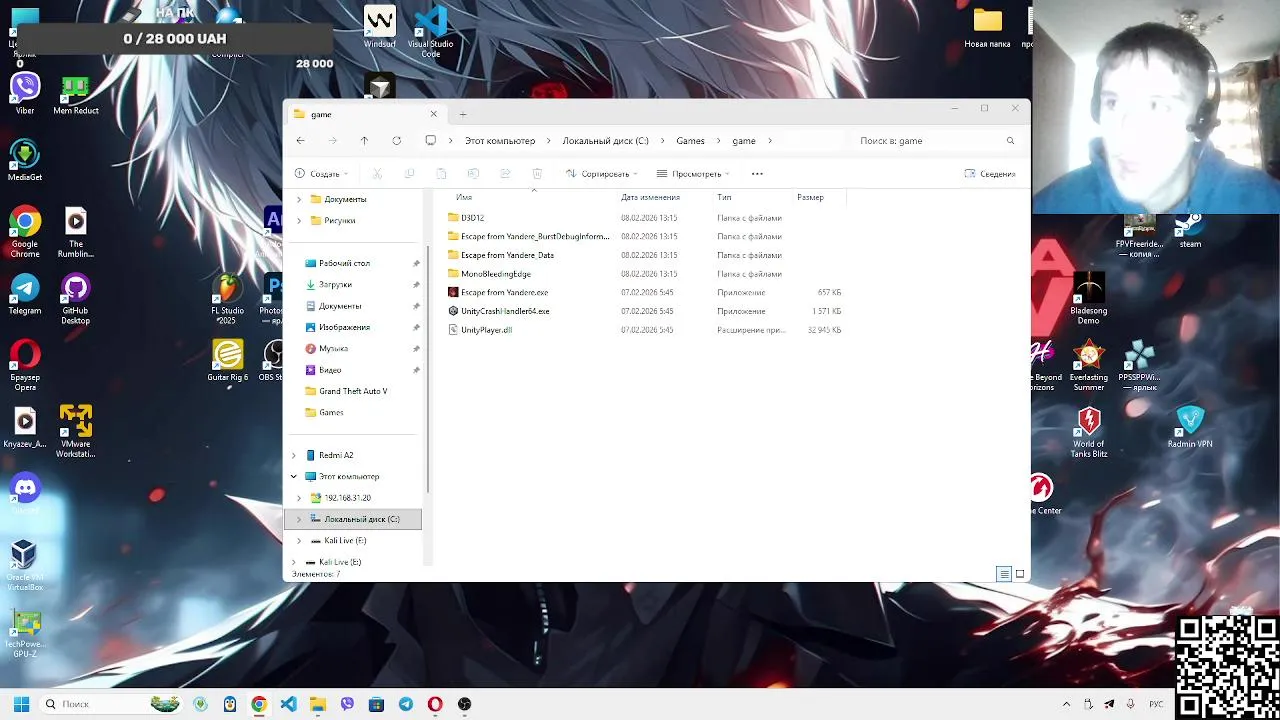The width and height of the screenshot is (1280, 720).
Task: Open Загрузки in quick access
Action: [335, 285]
